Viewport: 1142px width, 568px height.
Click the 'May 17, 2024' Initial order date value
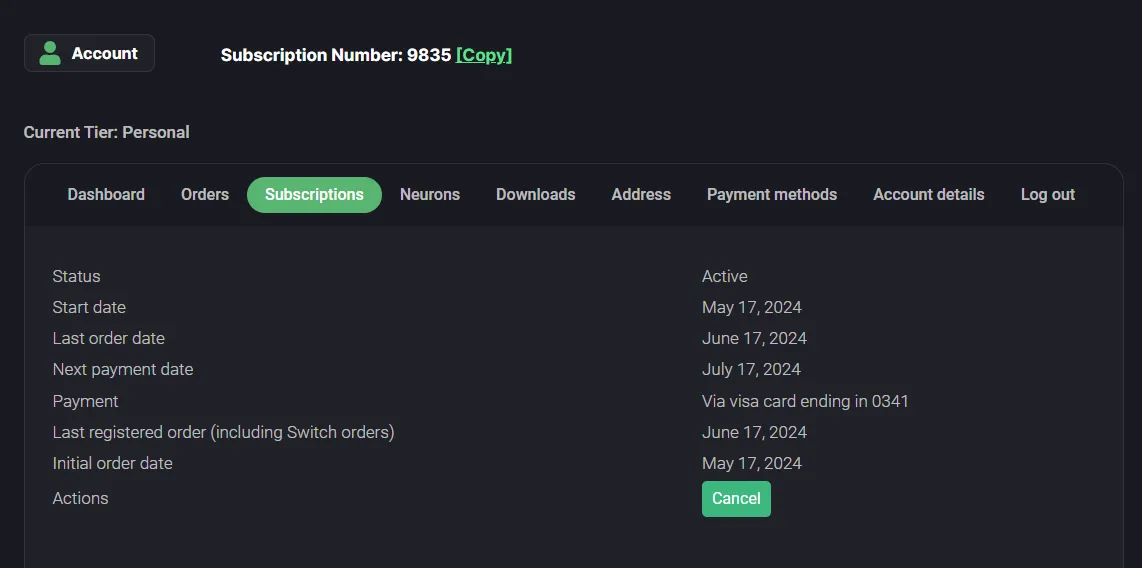[752, 463]
